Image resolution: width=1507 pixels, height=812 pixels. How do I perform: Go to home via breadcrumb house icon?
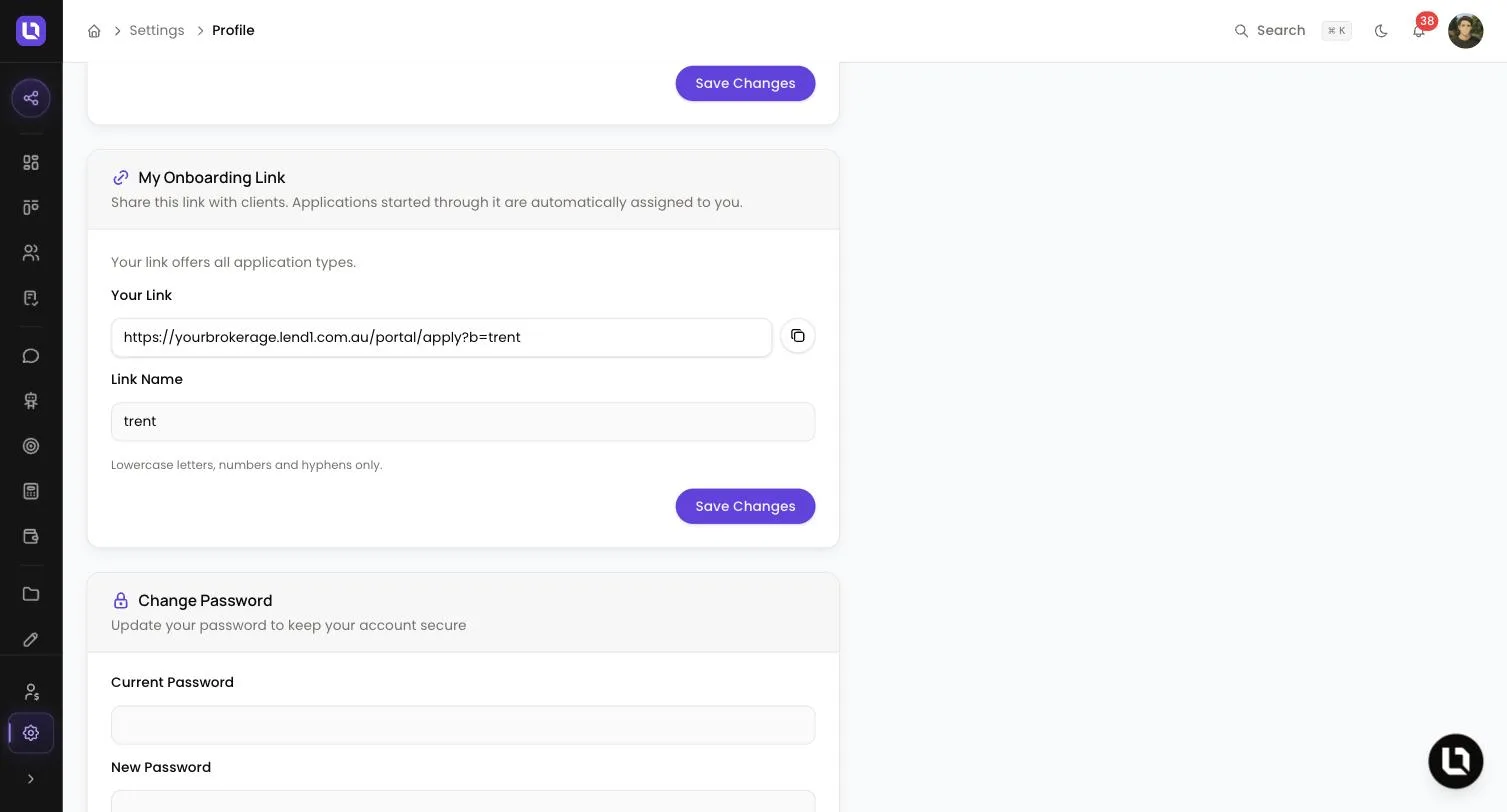94,31
